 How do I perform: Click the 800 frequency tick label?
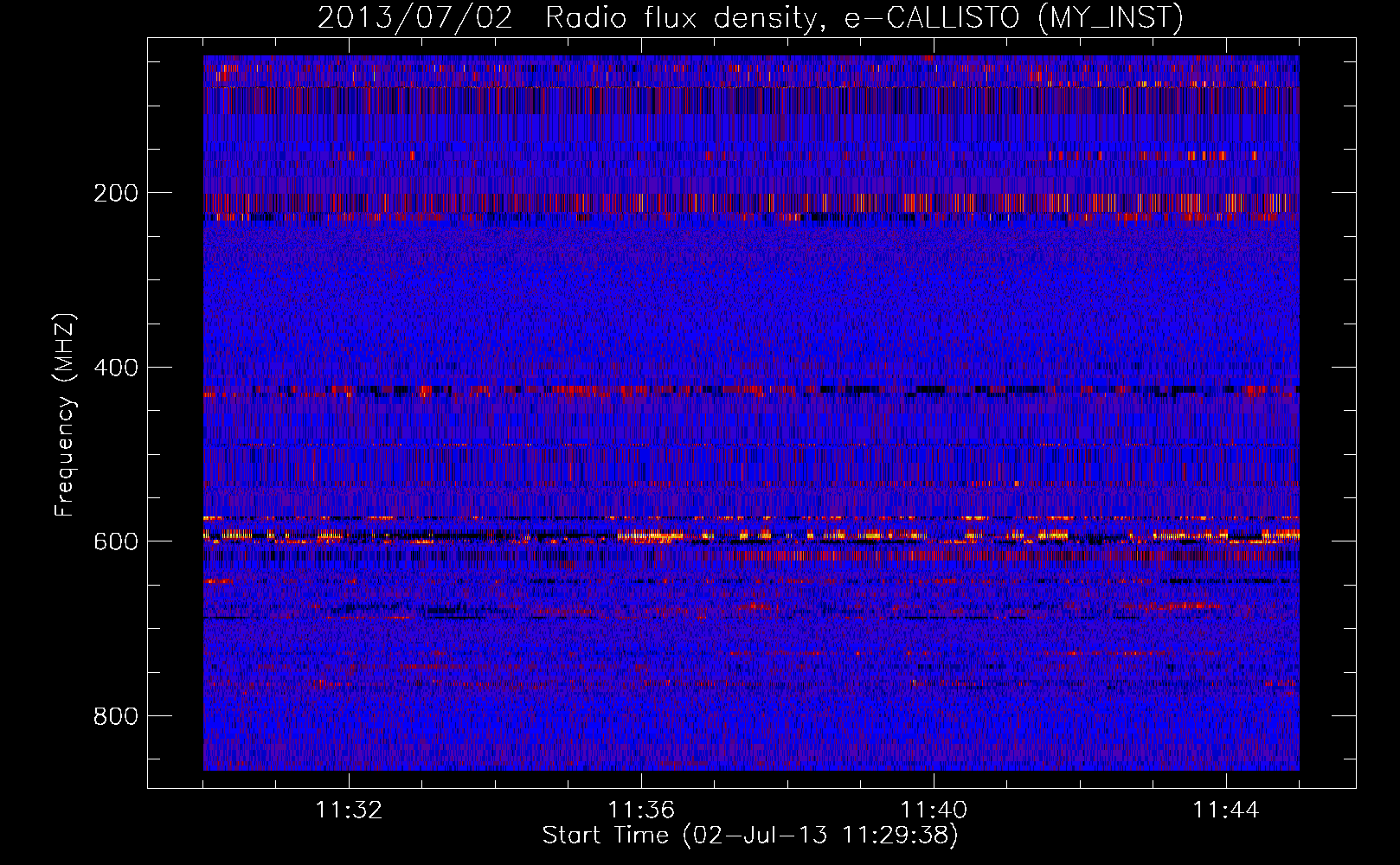(115, 716)
